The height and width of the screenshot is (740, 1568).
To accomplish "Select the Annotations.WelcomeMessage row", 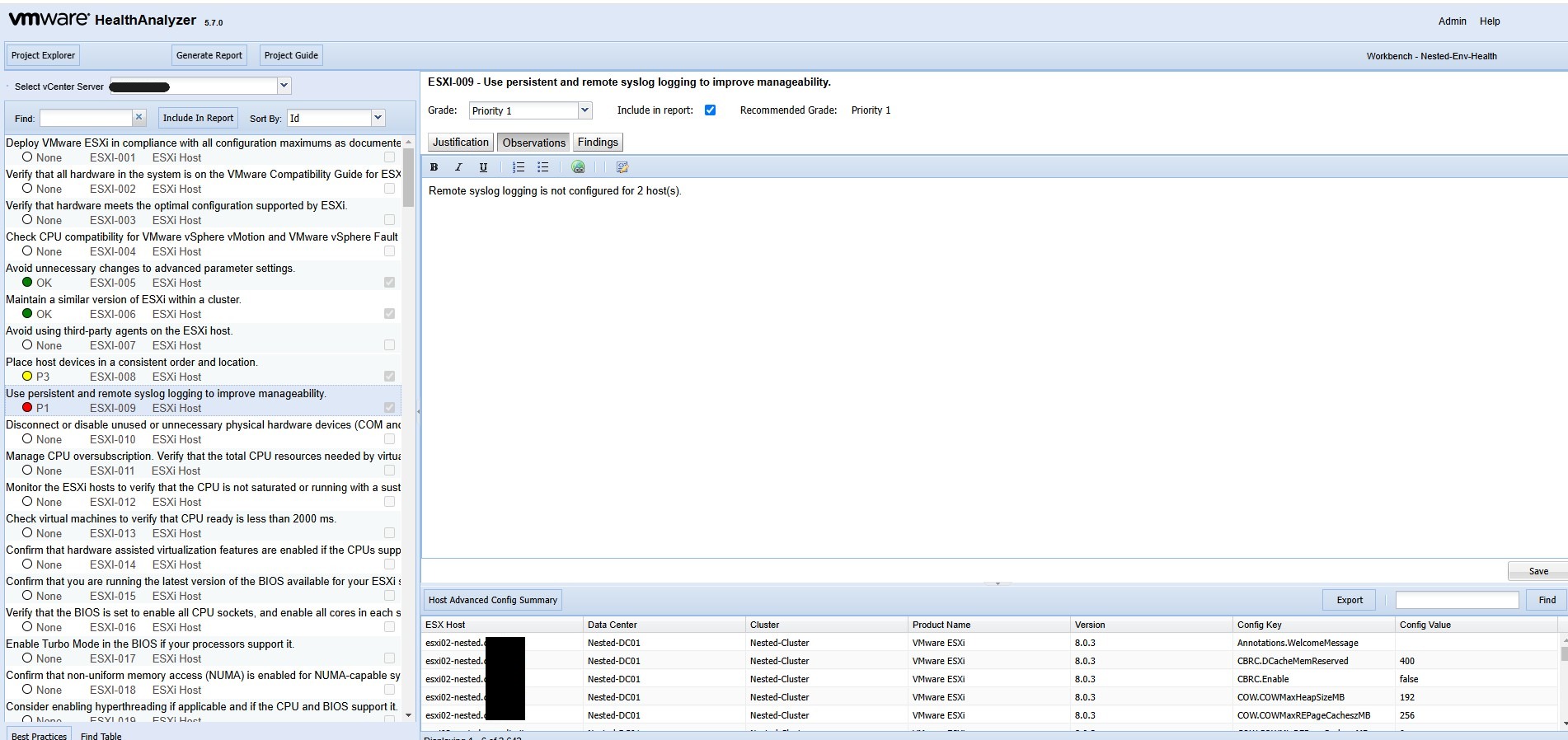I will click(989, 643).
